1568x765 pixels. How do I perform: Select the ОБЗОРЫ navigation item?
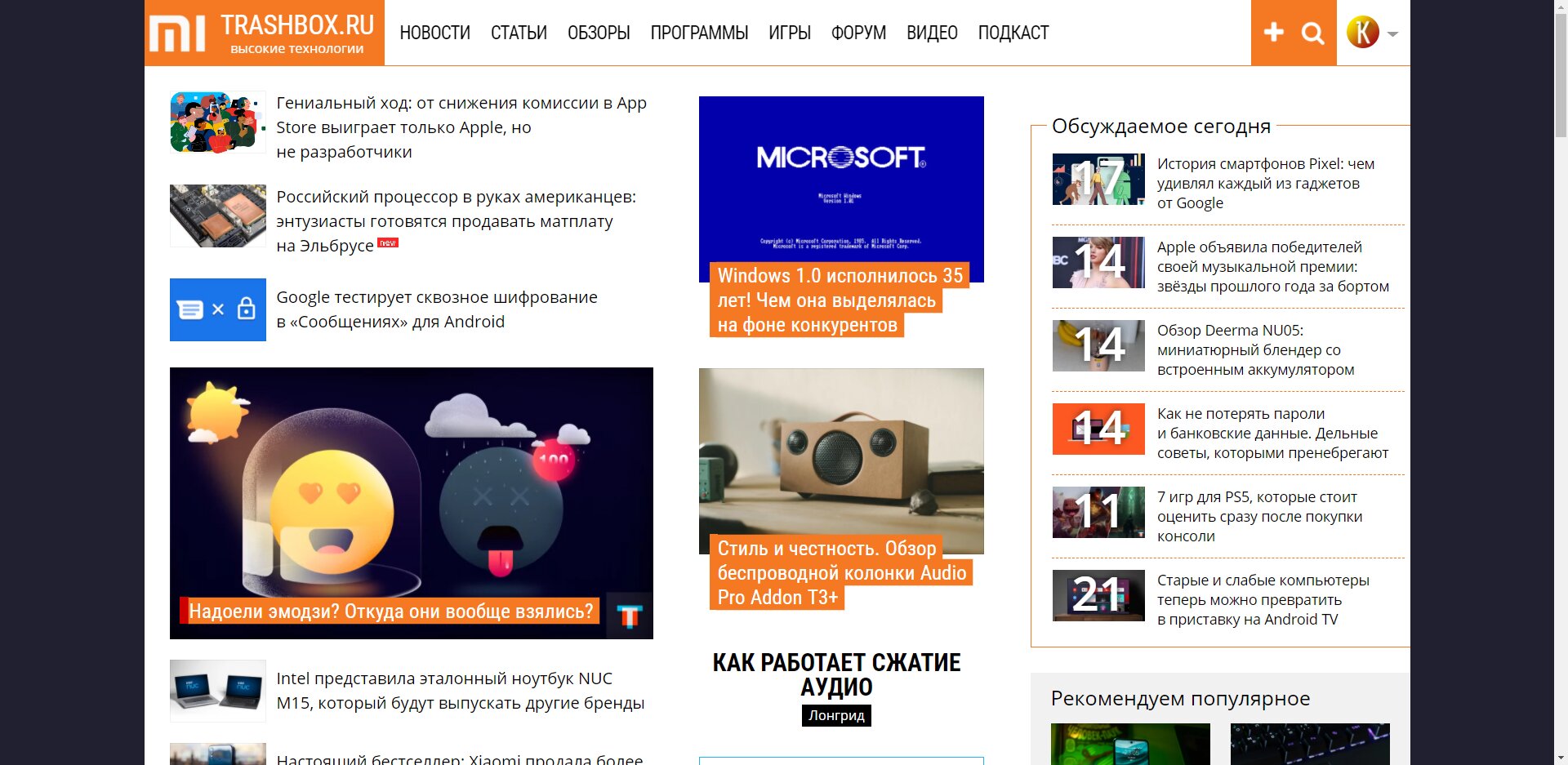(x=599, y=33)
